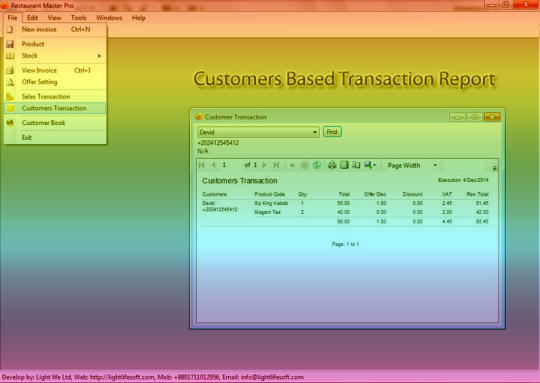The image size is (540, 383).
Task: Click the back to parent report arrow
Action: [x=292, y=165]
